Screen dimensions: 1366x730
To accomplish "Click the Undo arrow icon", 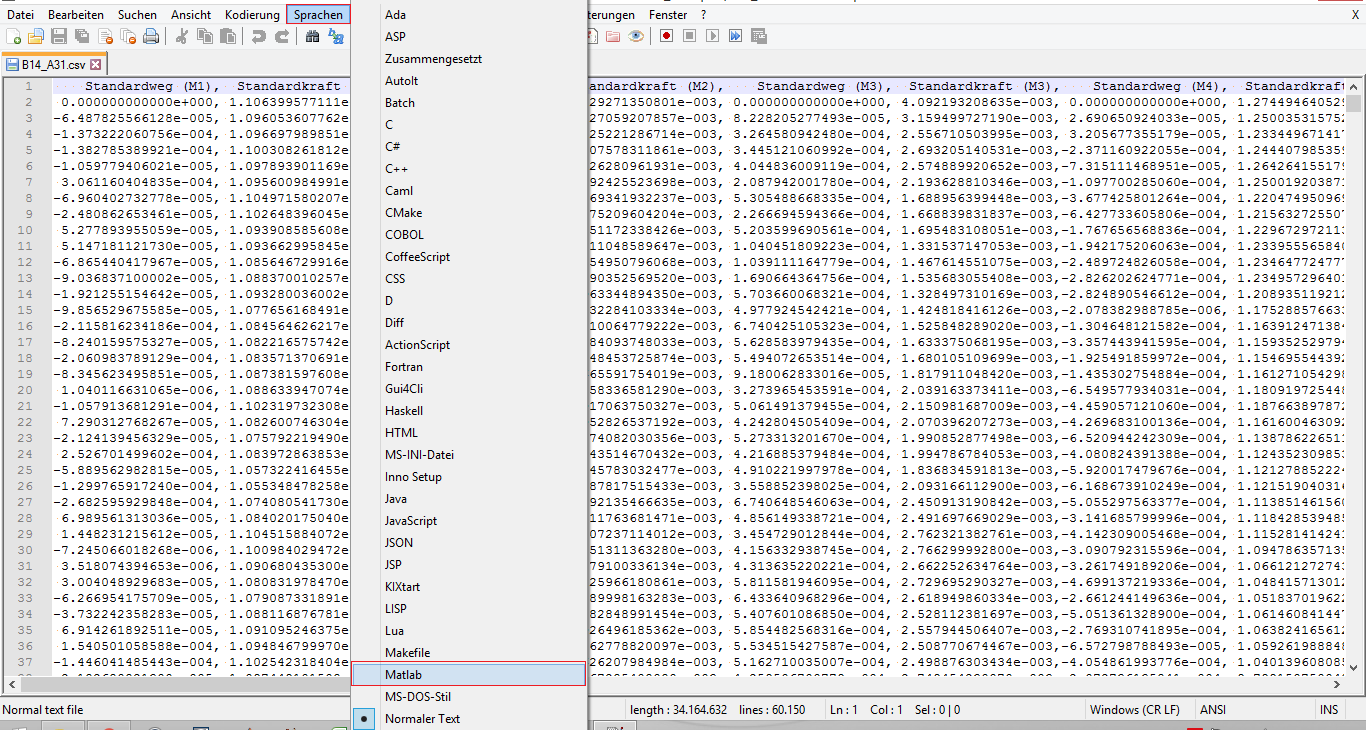I will (259, 37).
